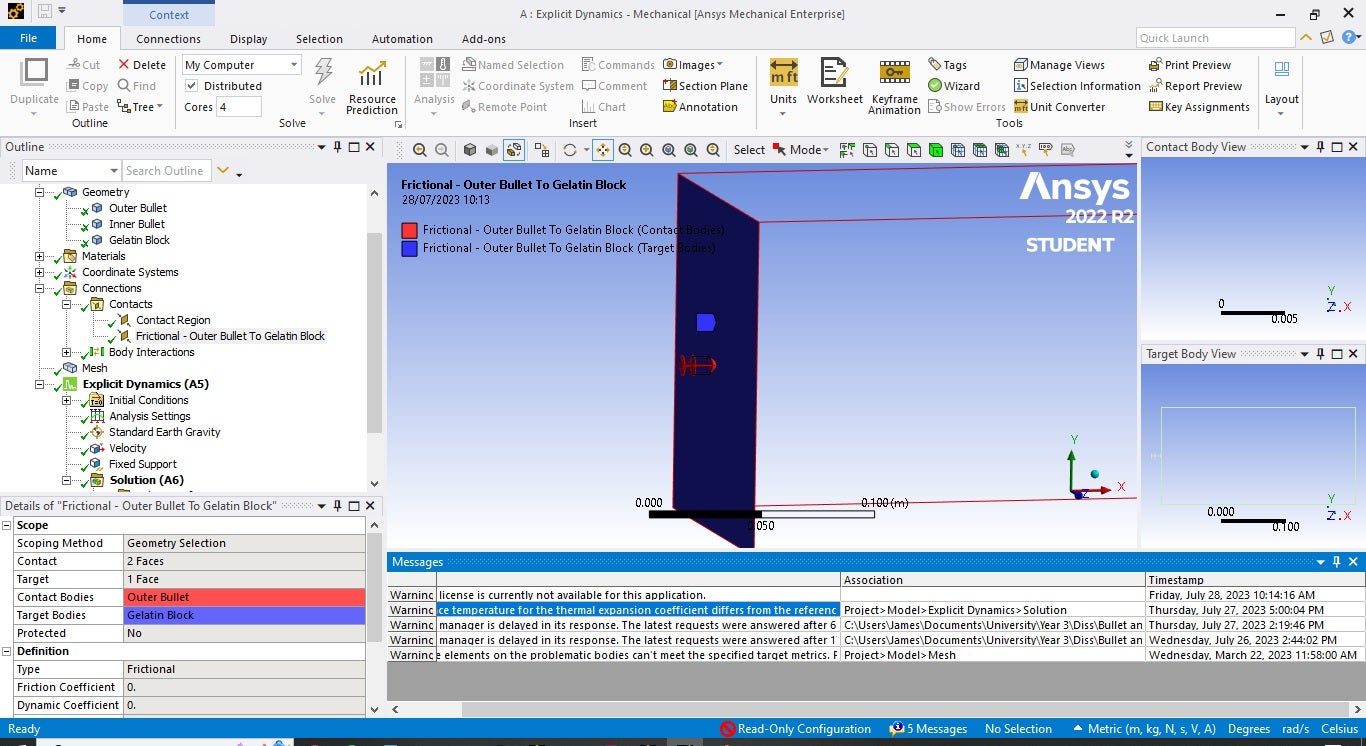Click Print Preview

pos(1190,65)
